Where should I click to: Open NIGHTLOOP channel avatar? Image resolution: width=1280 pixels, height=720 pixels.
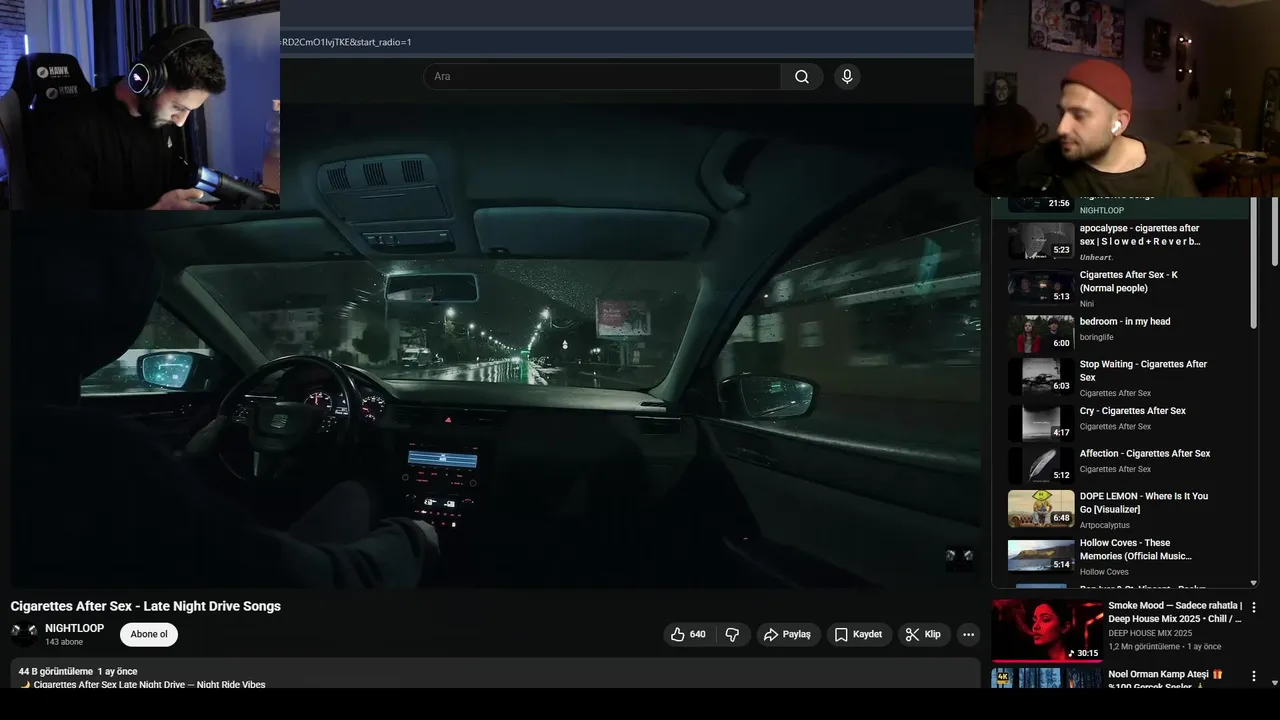pyautogui.click(x=24, y=634)
